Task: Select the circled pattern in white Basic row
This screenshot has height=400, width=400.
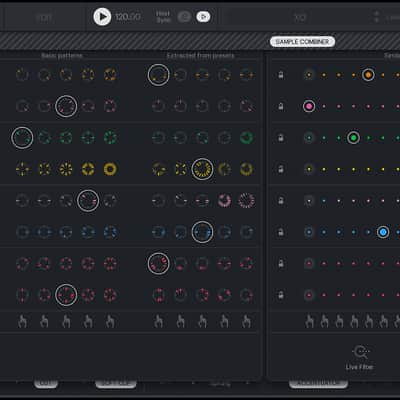Action: pos(88,201)
